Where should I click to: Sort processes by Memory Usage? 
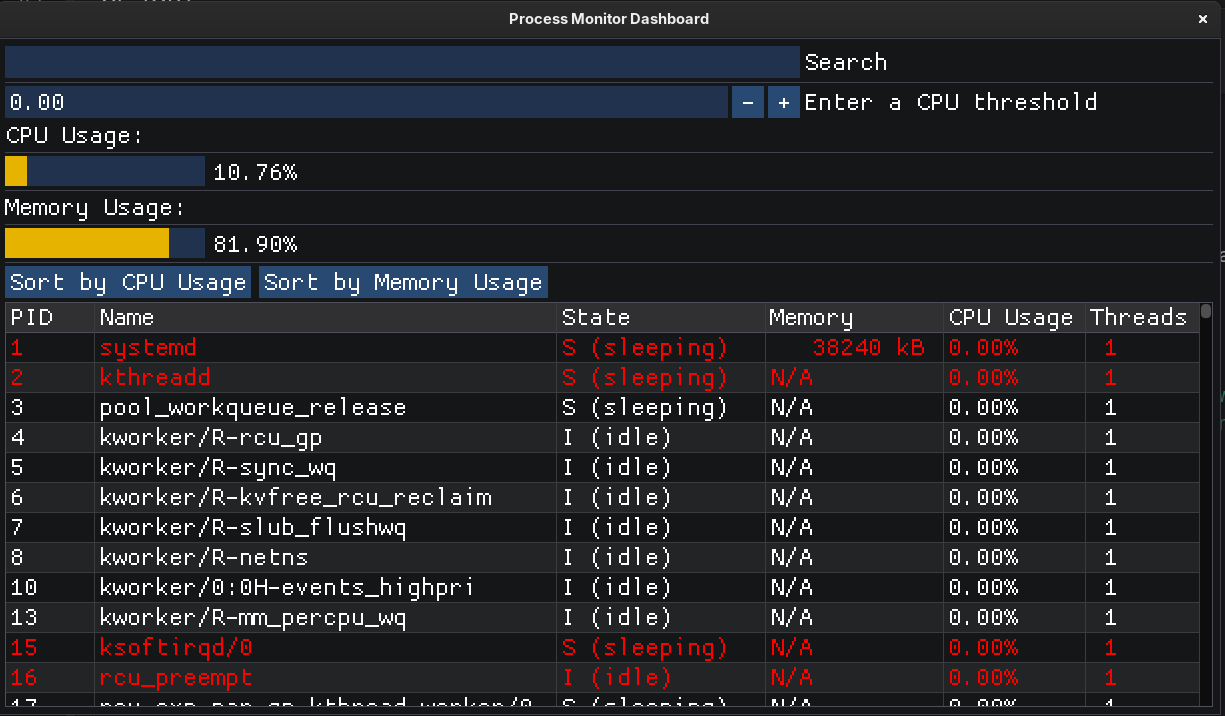click(403, 281)
